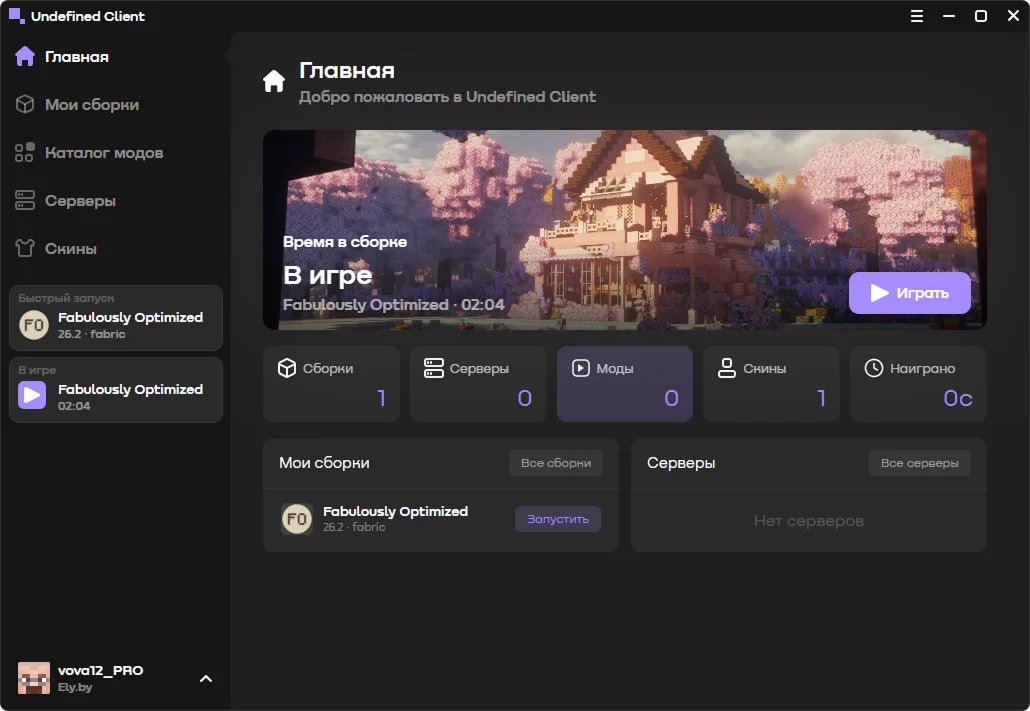Click the white home icon in page header

click(274, 81)
